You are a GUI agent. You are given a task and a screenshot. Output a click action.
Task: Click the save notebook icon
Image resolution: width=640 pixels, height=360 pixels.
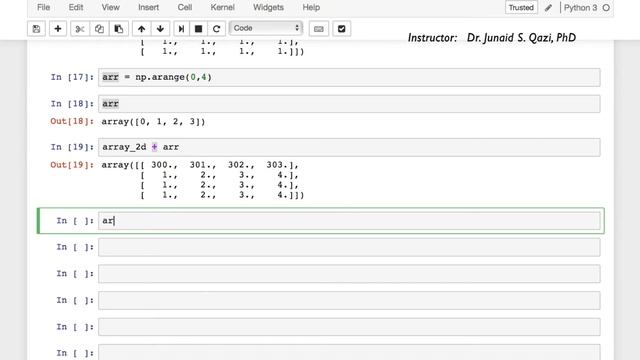(x=36, y=29)
